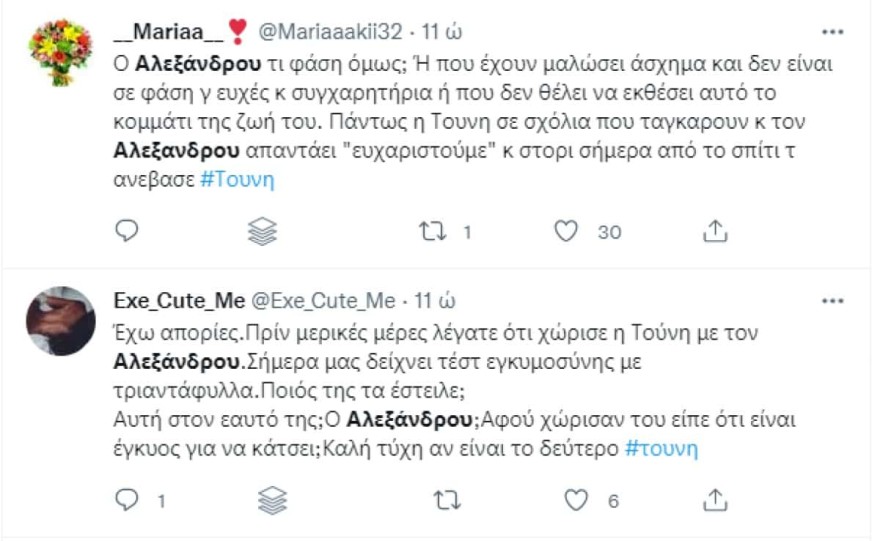Image resolution: width=880 pixels, height=541 pixels.
Task: Open the #Τουνη hashtag link
Action: 237,180
